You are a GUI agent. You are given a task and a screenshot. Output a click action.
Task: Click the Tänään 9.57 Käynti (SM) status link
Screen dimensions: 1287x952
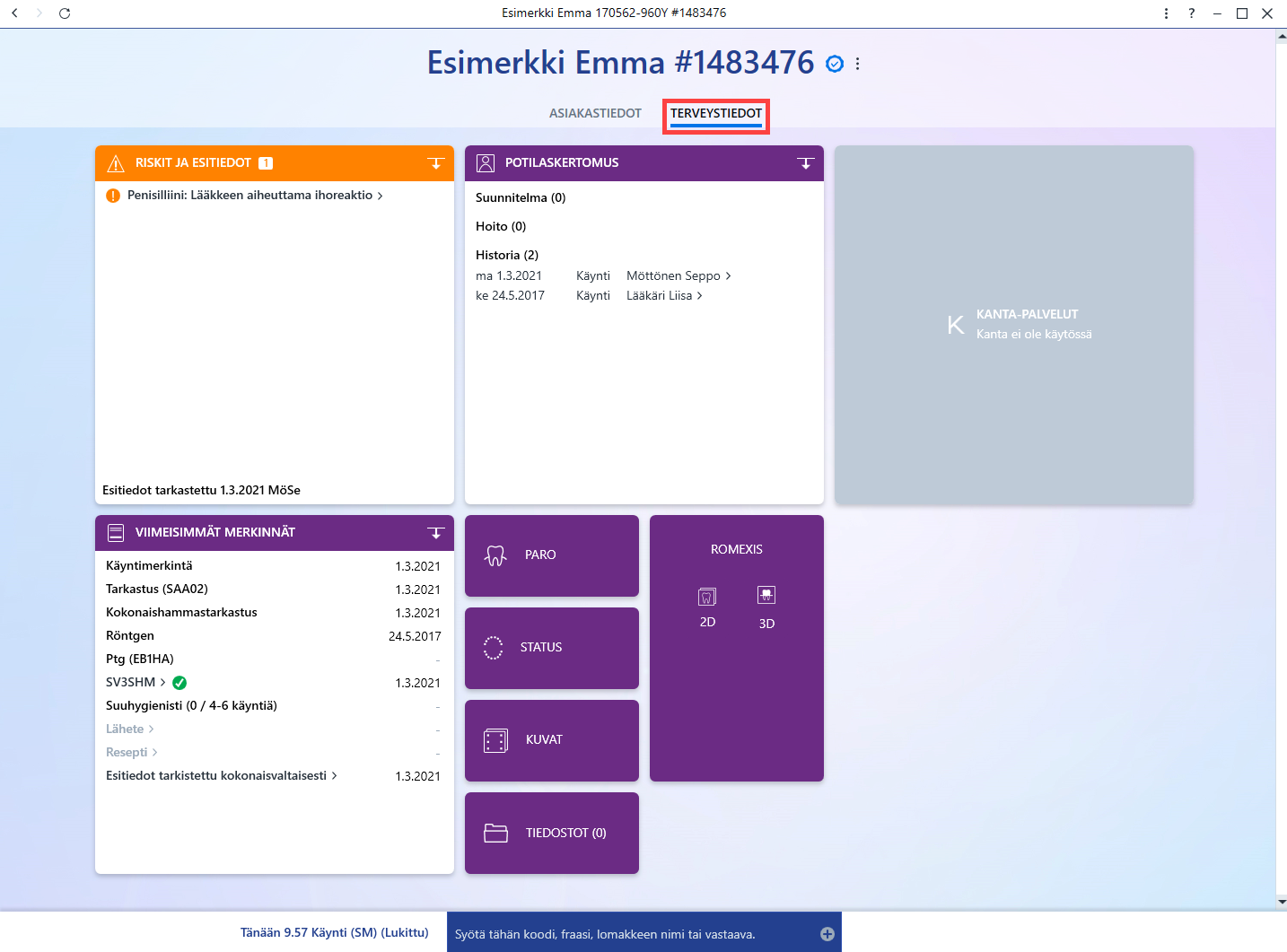335,933
